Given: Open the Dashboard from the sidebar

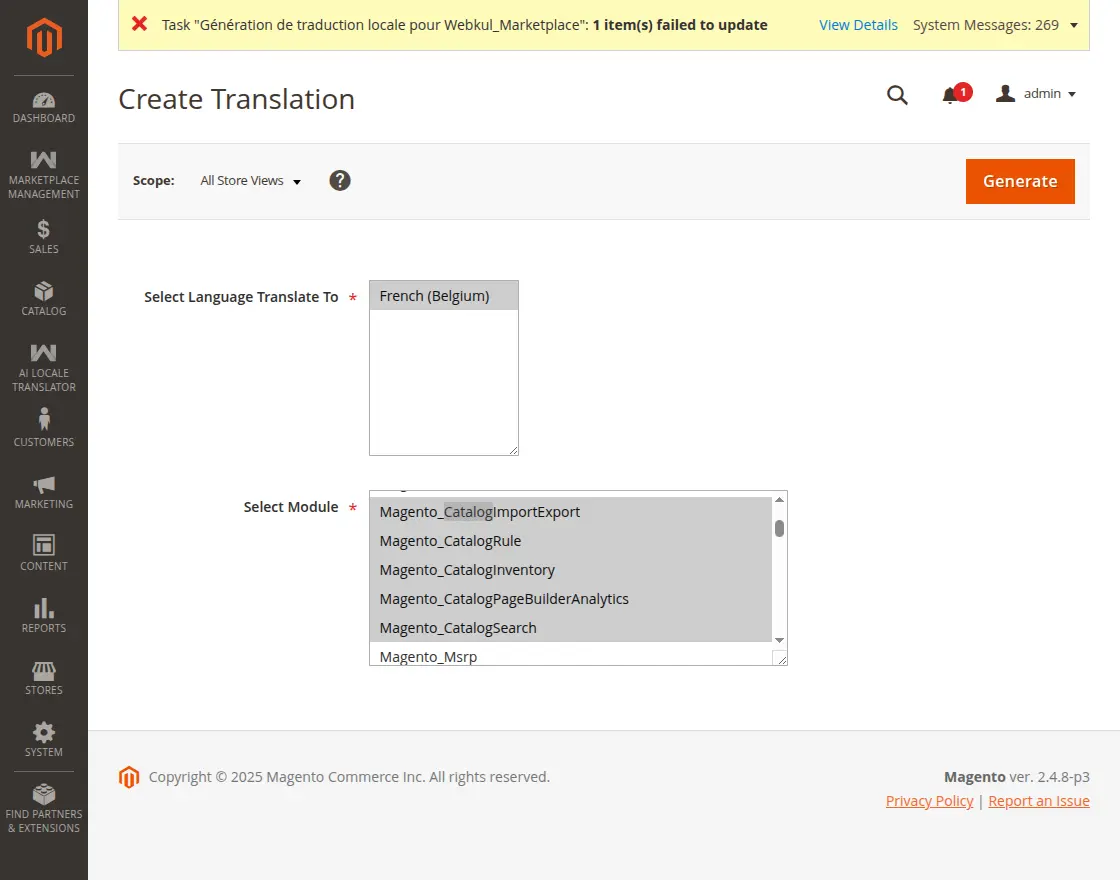Looking at the screenshot, I should tap(43, 106).
